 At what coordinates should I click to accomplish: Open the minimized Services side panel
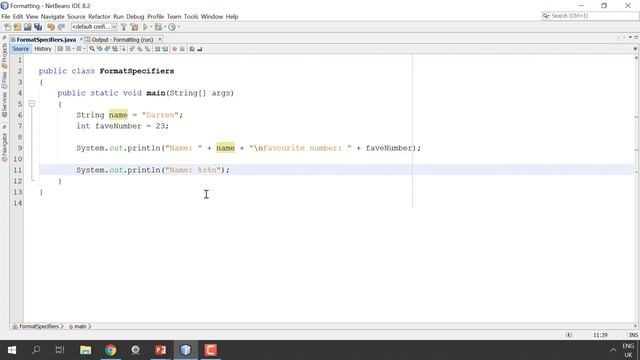[x=4, y=104]
